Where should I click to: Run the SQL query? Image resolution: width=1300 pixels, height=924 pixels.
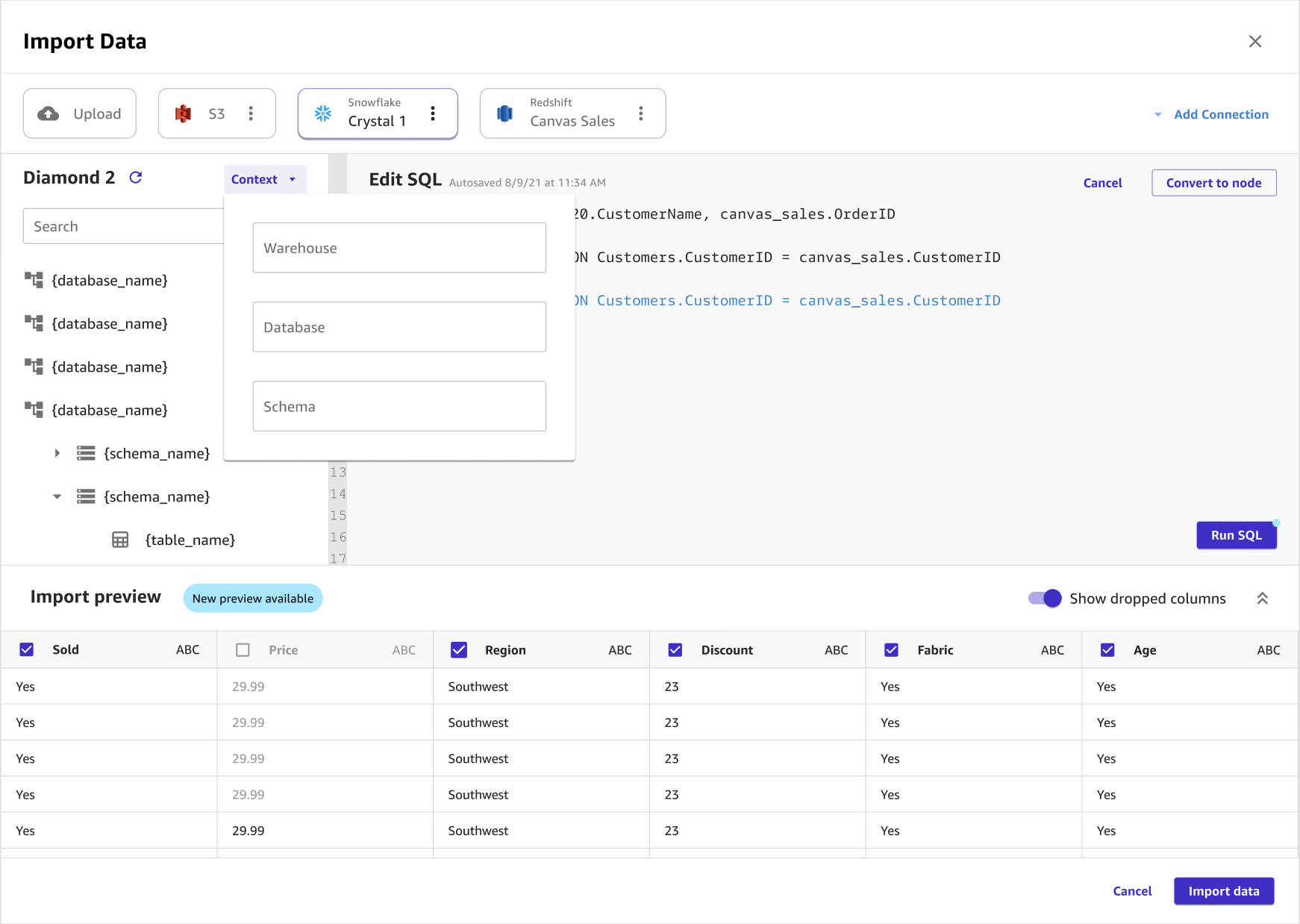(1236, 534)
